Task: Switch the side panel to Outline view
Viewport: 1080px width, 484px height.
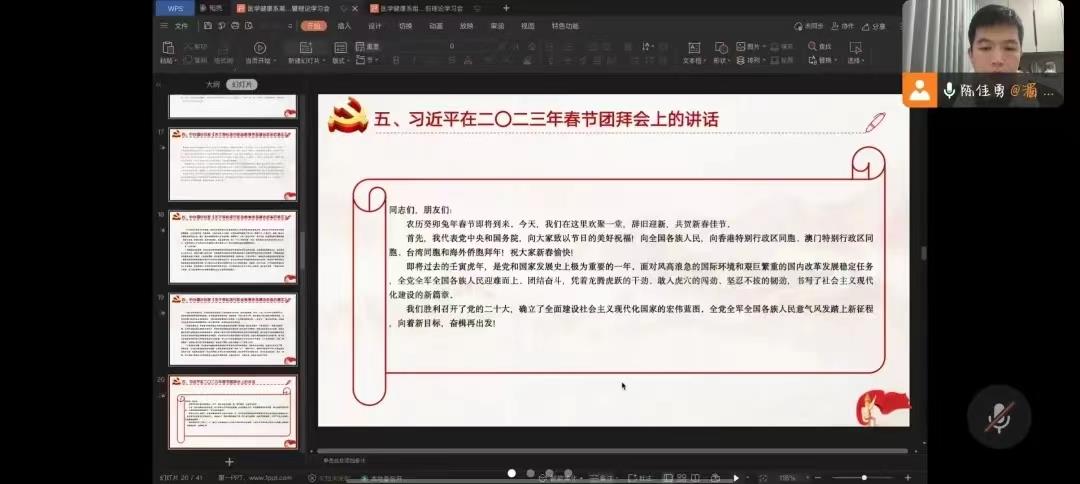Action: (x=212, y=85)
